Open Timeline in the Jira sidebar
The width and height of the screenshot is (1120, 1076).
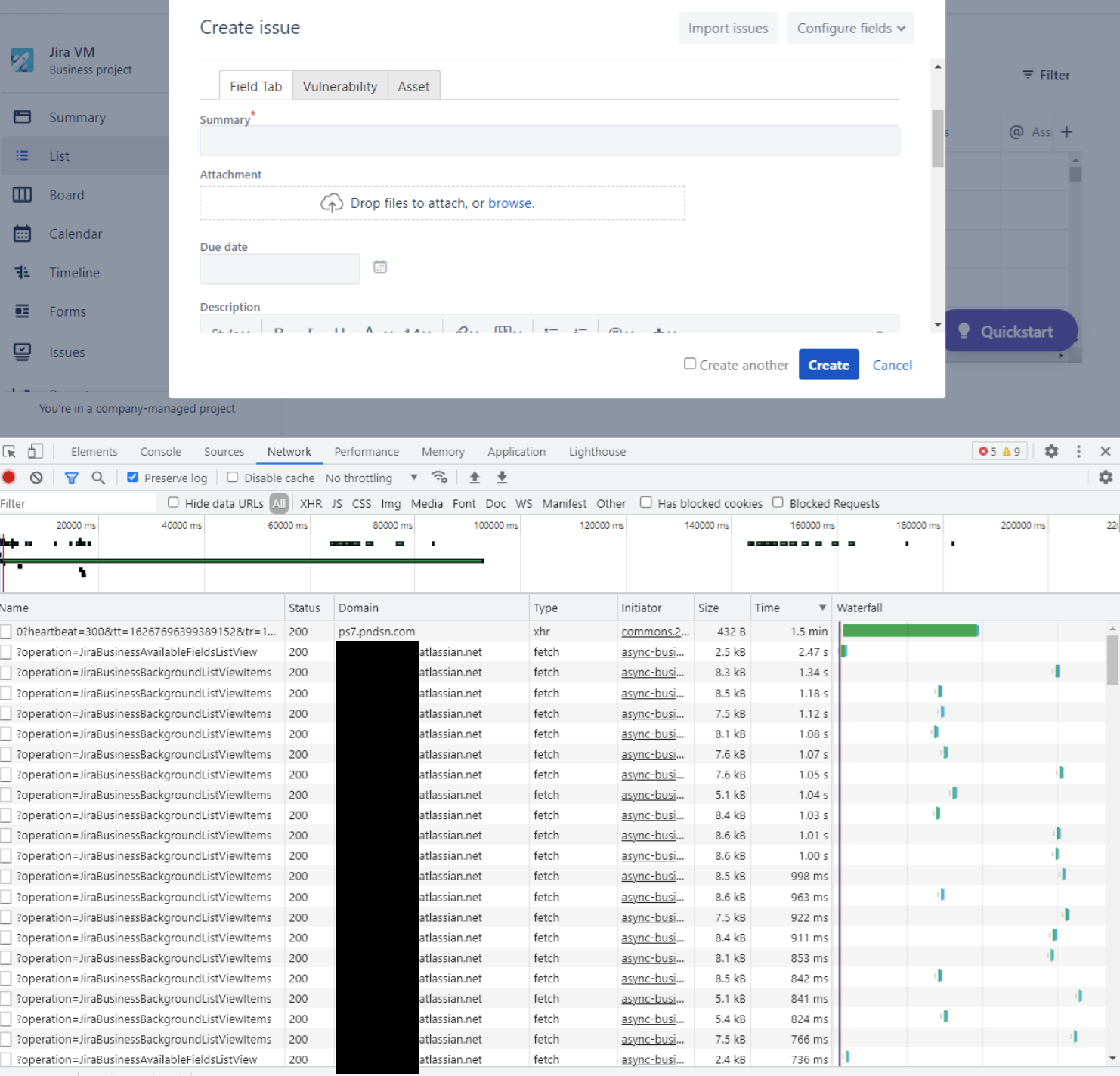(x=74, y=273)
